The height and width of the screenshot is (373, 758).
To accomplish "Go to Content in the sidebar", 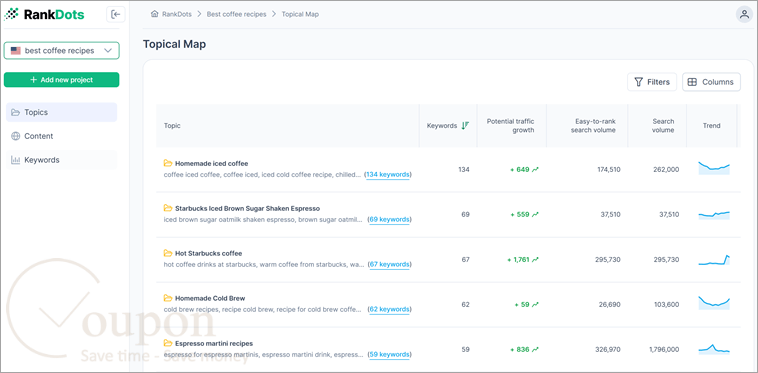I will point(61,136).
